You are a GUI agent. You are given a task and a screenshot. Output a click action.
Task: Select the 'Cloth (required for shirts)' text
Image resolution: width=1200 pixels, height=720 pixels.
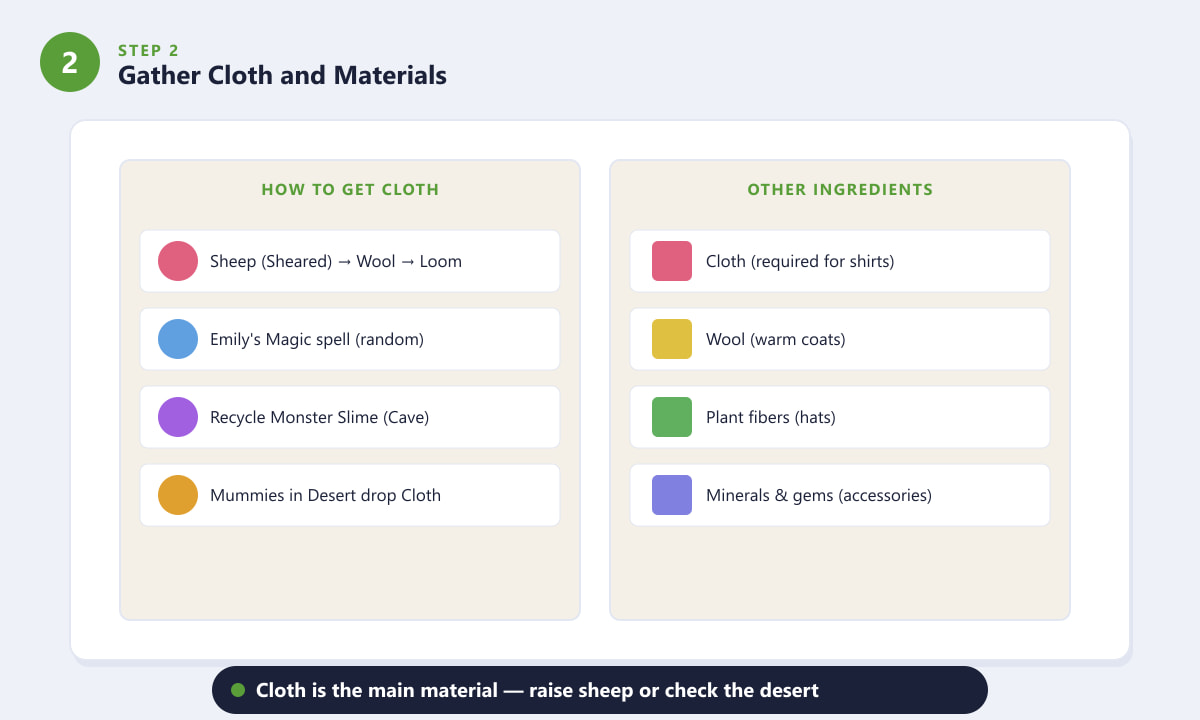800,261
